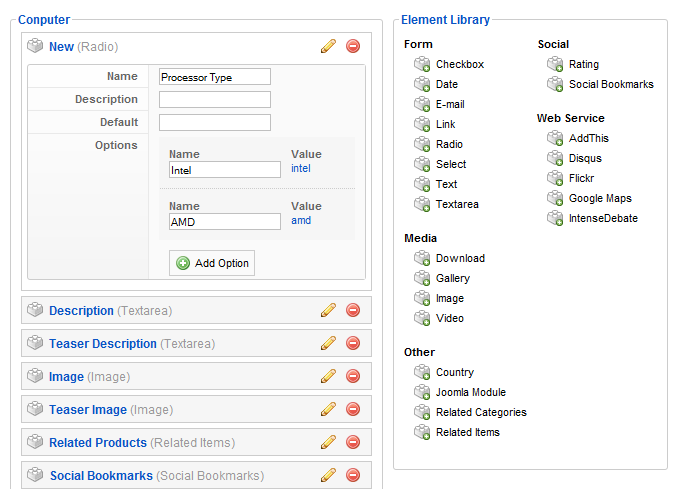This screenshot has height=499, width=678.
Task: Add the Google Maps element icon
Action: coord(555,198)
